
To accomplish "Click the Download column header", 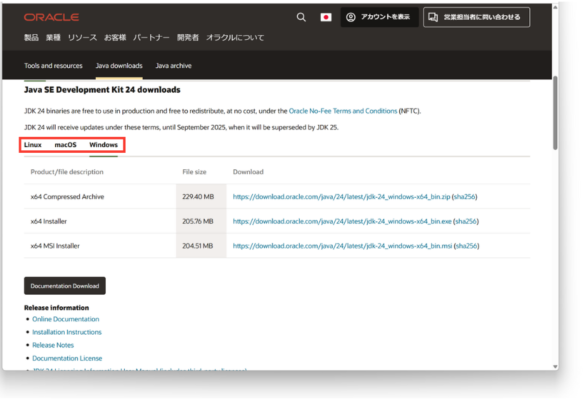I will pos(248,172).
